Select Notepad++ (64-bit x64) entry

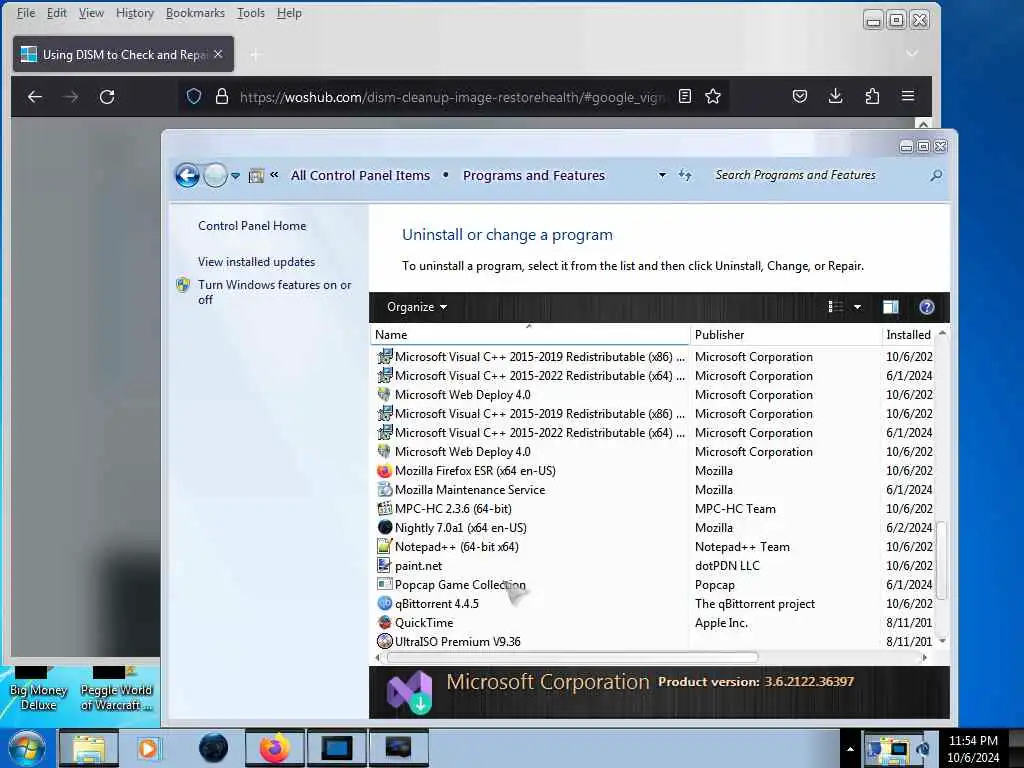click(x=456, y=547)
